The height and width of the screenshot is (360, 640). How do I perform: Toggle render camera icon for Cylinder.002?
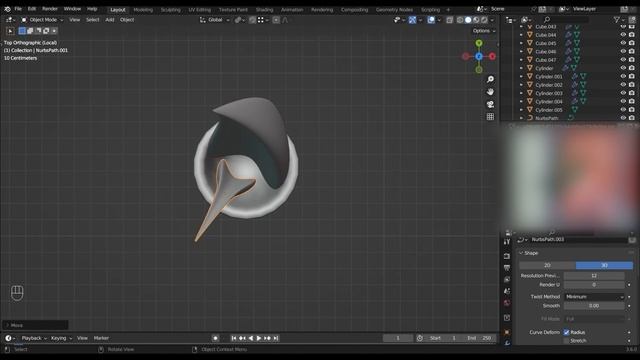pos(631,84)
